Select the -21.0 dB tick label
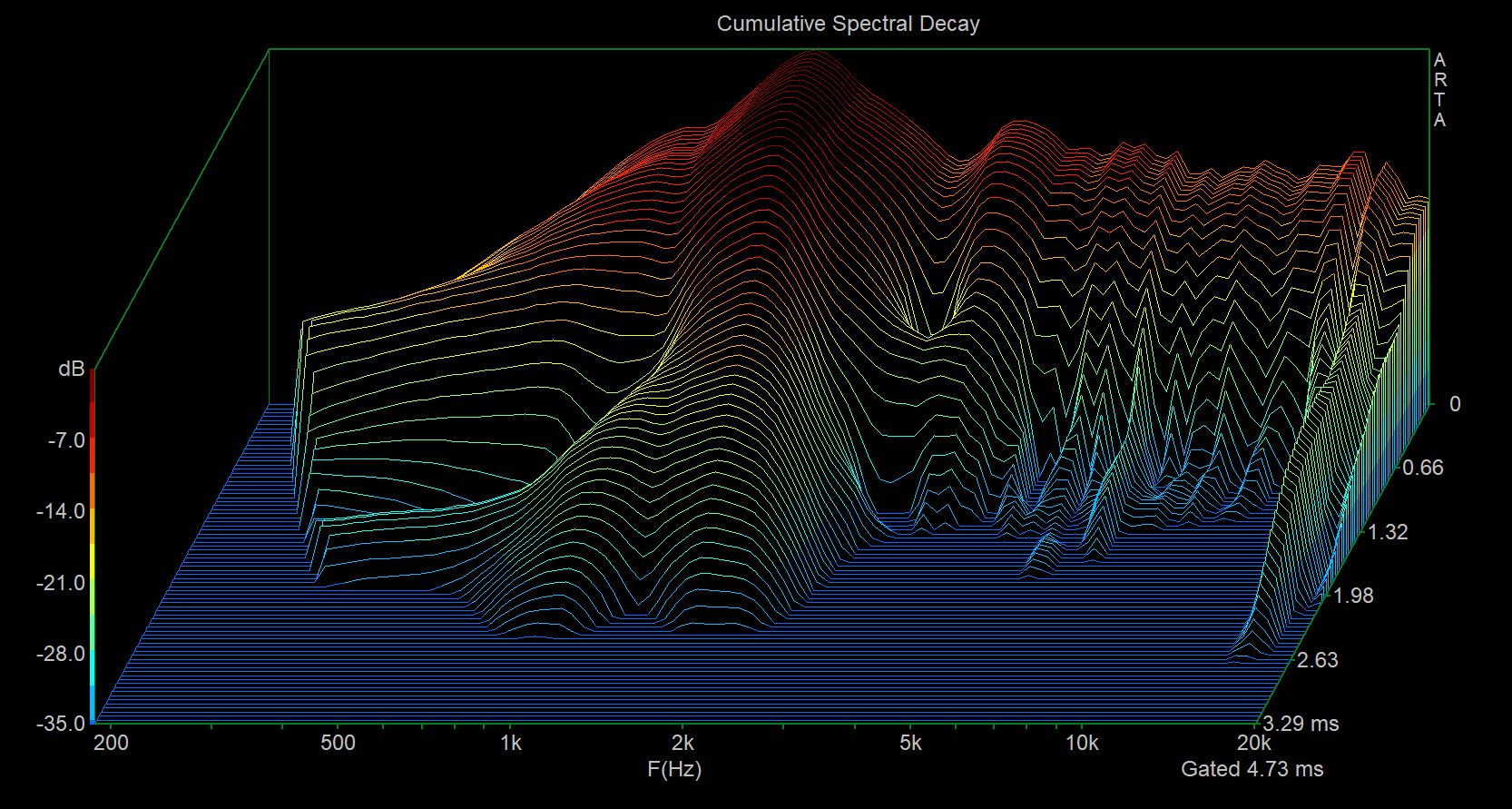 click(x=60, y=582)
